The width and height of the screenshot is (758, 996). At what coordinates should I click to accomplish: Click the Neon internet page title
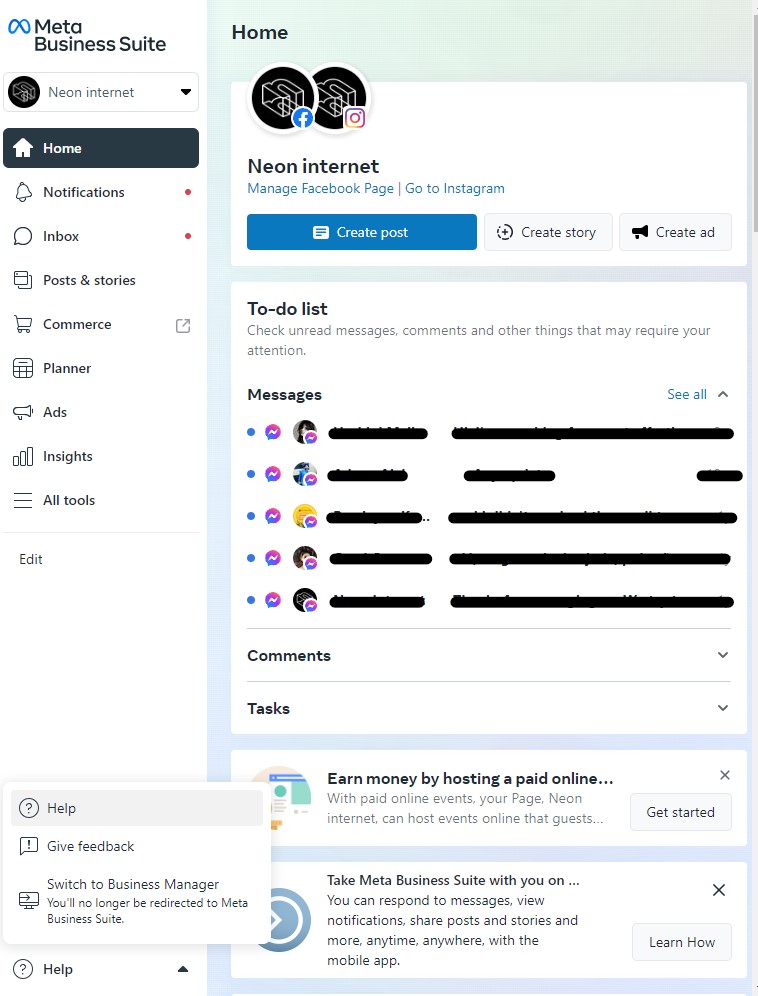313,166
